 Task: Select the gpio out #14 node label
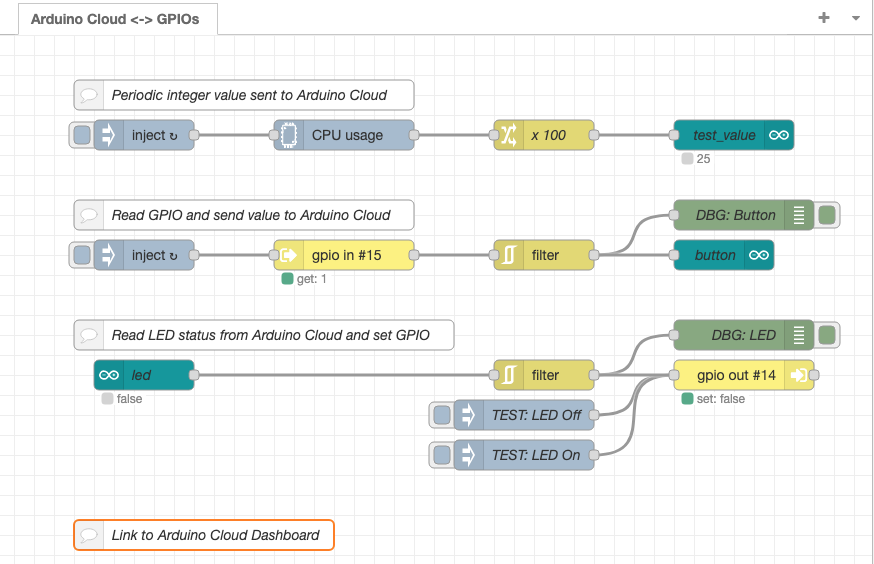(736, 376)
